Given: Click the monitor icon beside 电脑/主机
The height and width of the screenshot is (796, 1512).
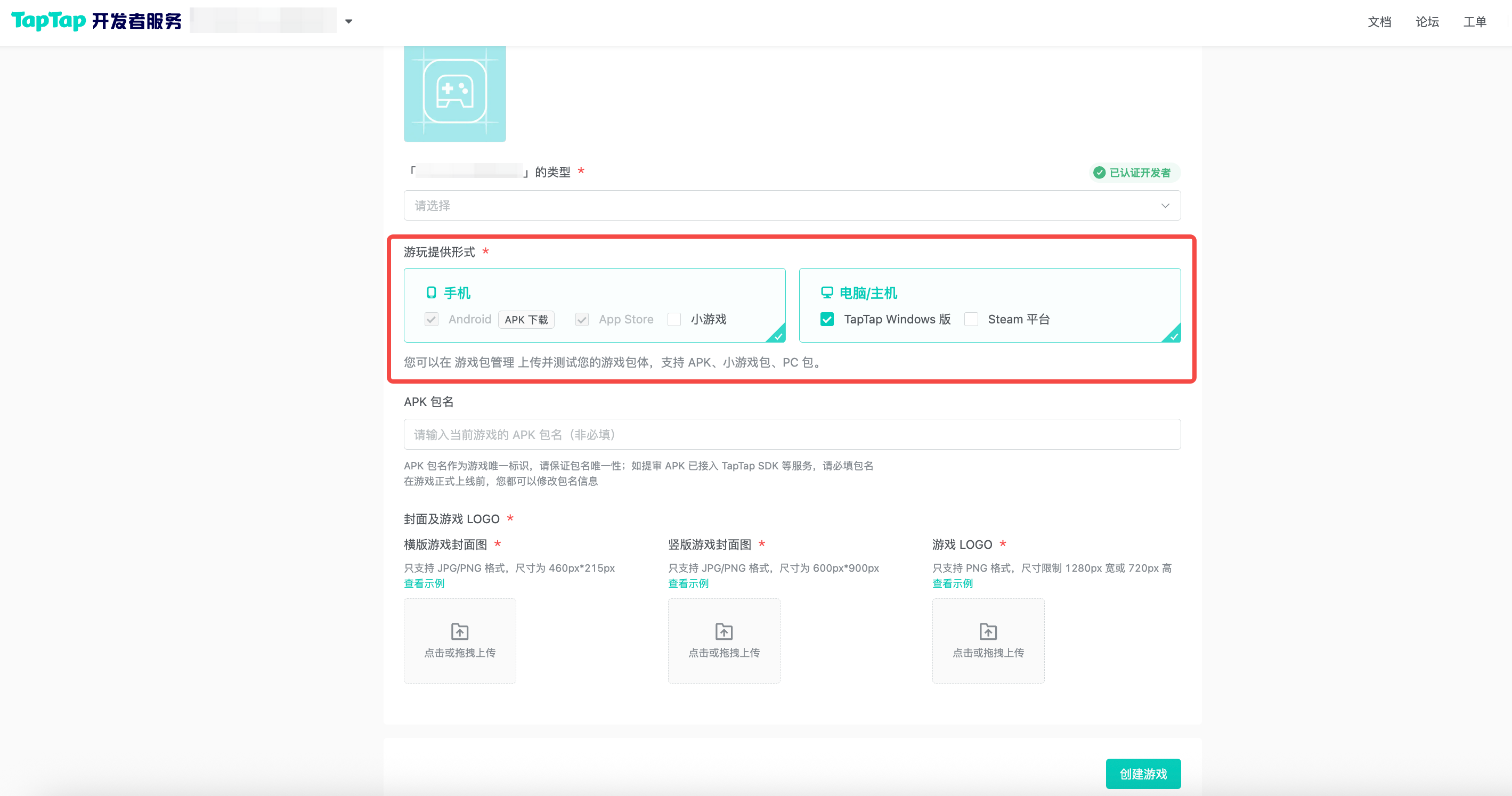Looking at the screenshot, I should [x=826, y=293].
